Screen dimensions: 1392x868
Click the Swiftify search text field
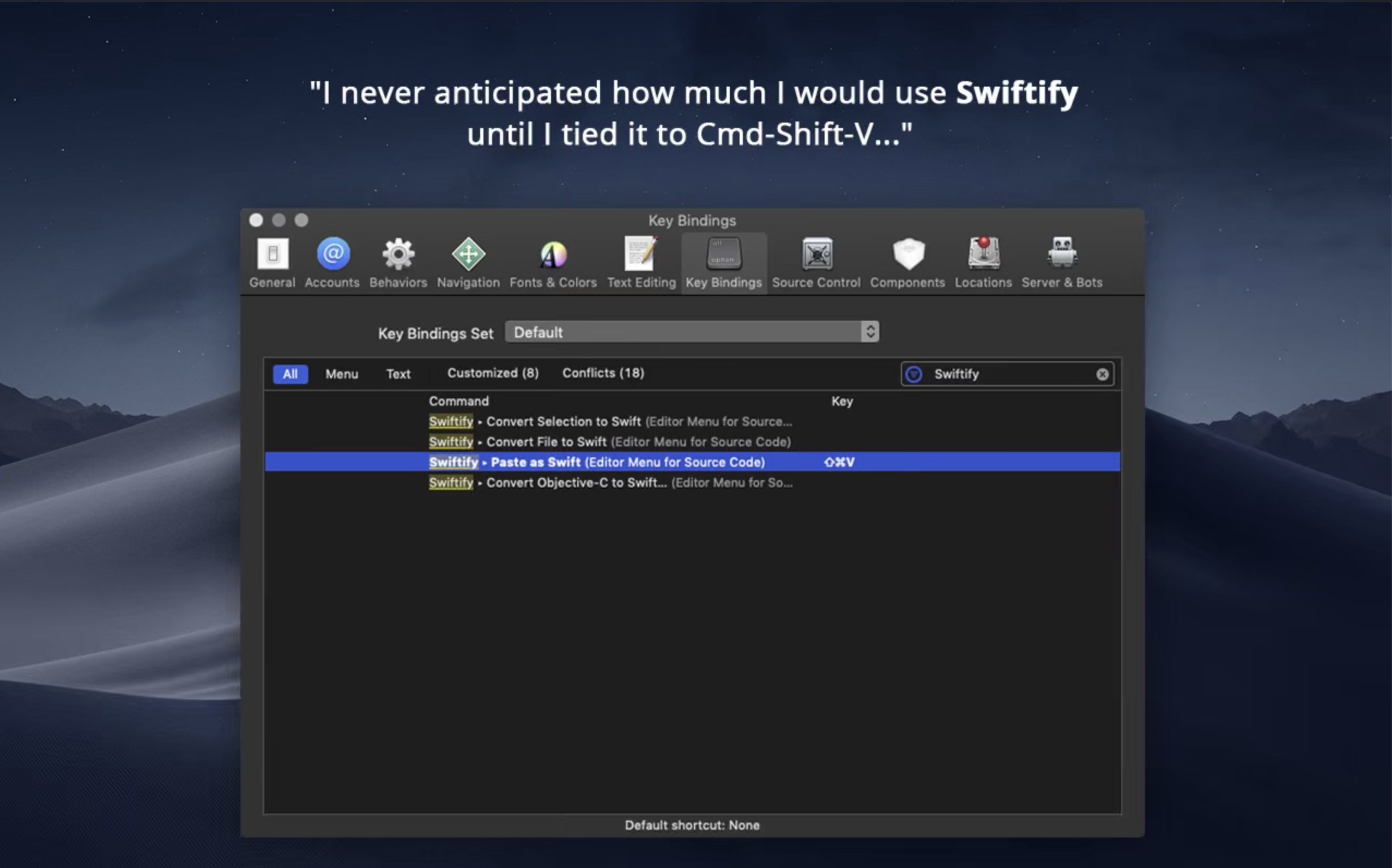[x=1010, y=374]
